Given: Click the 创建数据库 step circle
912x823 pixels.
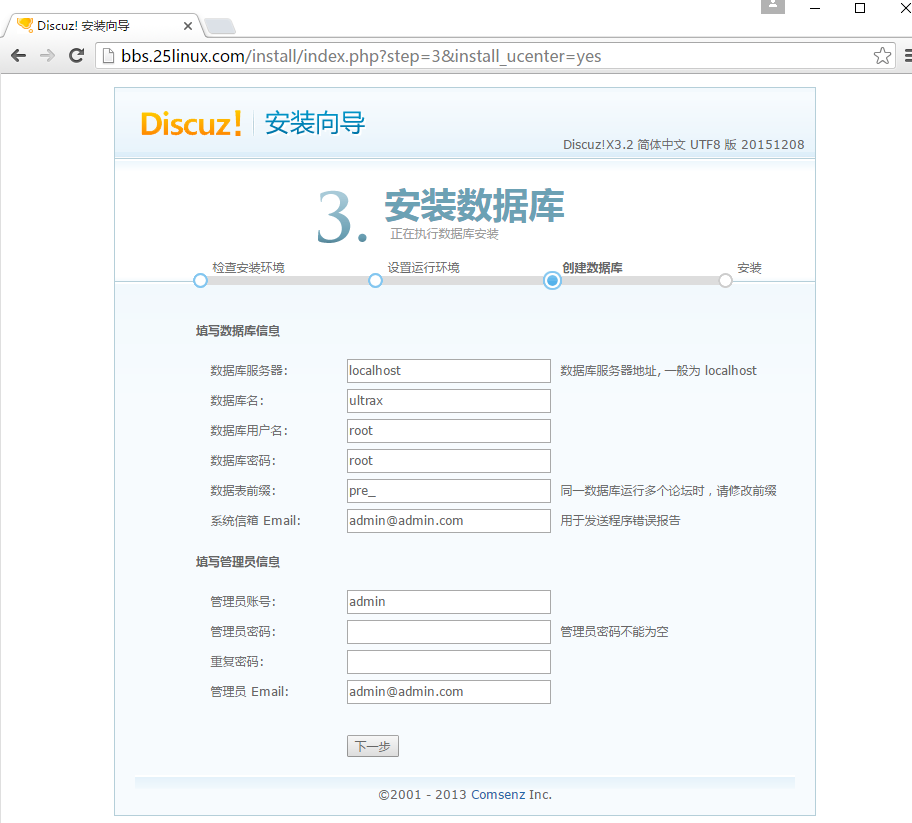Looking at the screenshot, I should coord(552,281).
